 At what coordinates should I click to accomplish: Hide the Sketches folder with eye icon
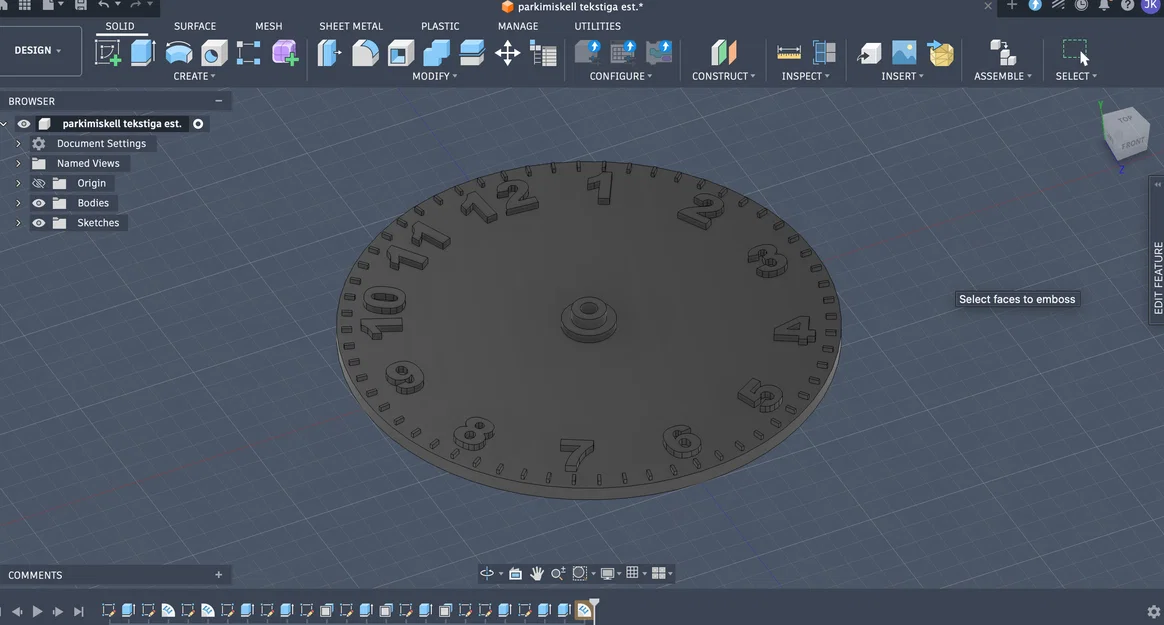pos(39,223)
